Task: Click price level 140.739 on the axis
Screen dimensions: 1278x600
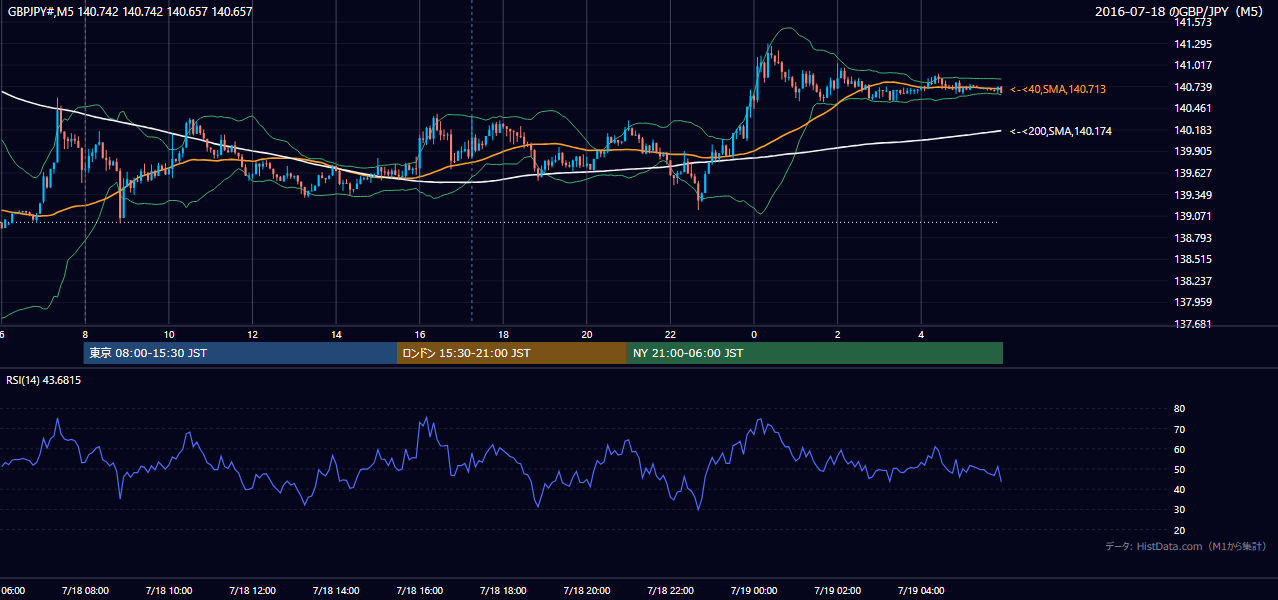Action: [x=1193, y=87]
